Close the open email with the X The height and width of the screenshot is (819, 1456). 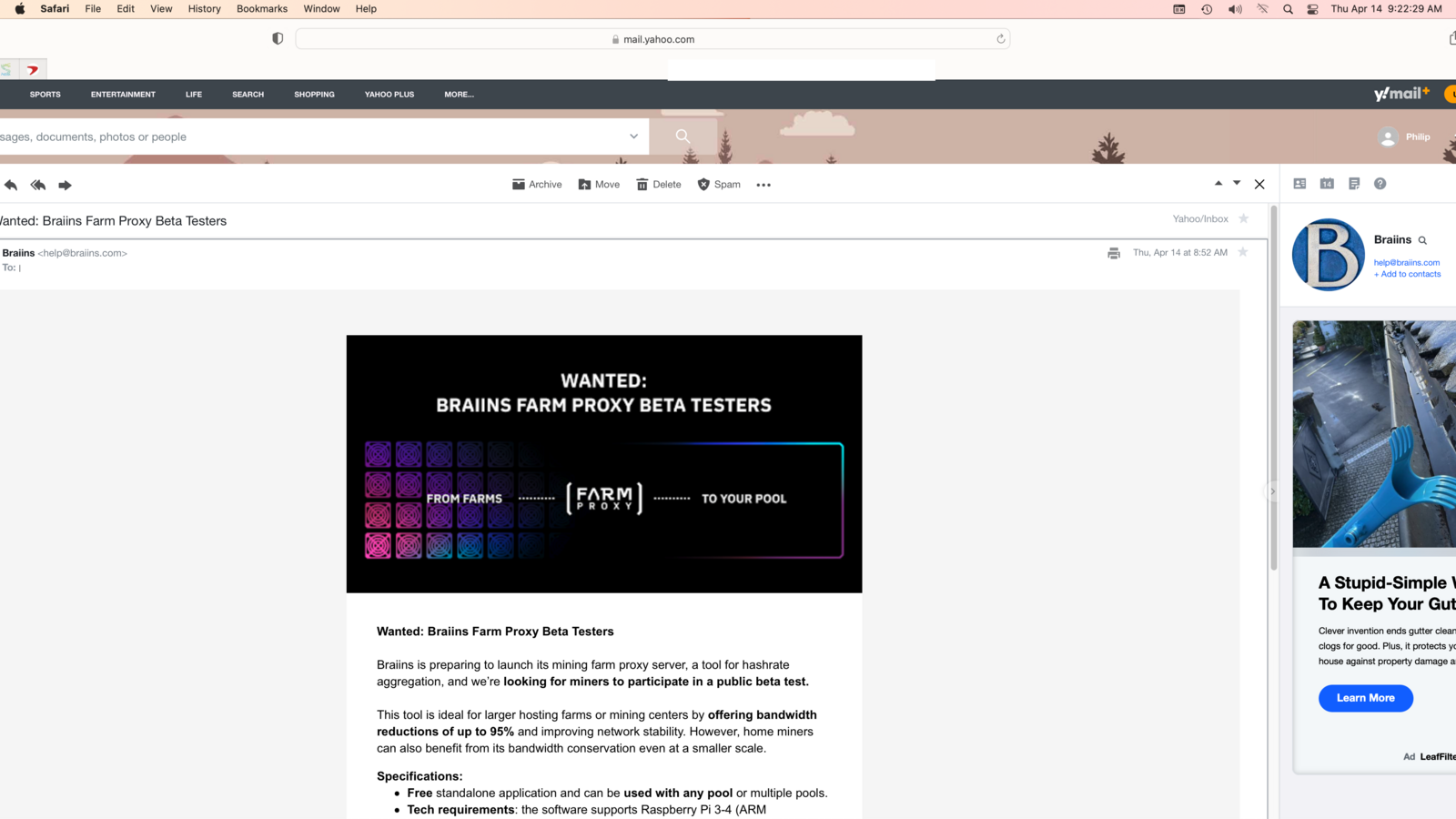1259,184
